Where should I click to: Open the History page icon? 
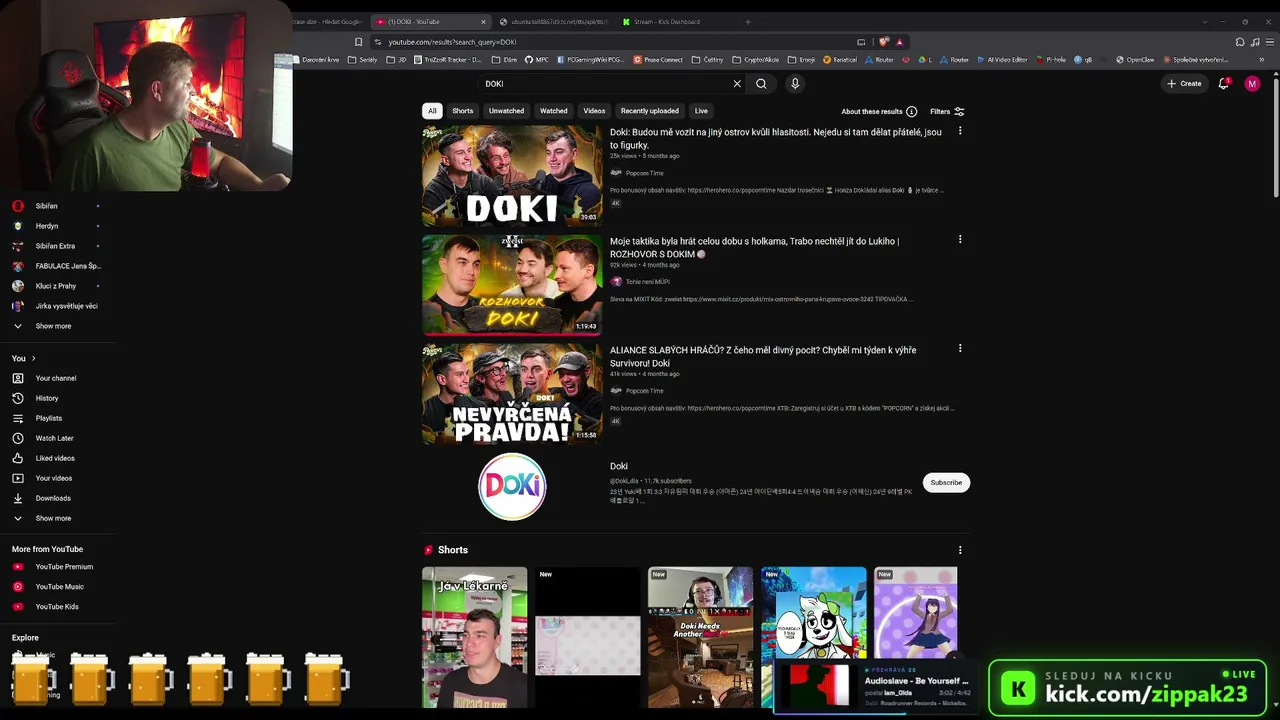click(18, 398)
